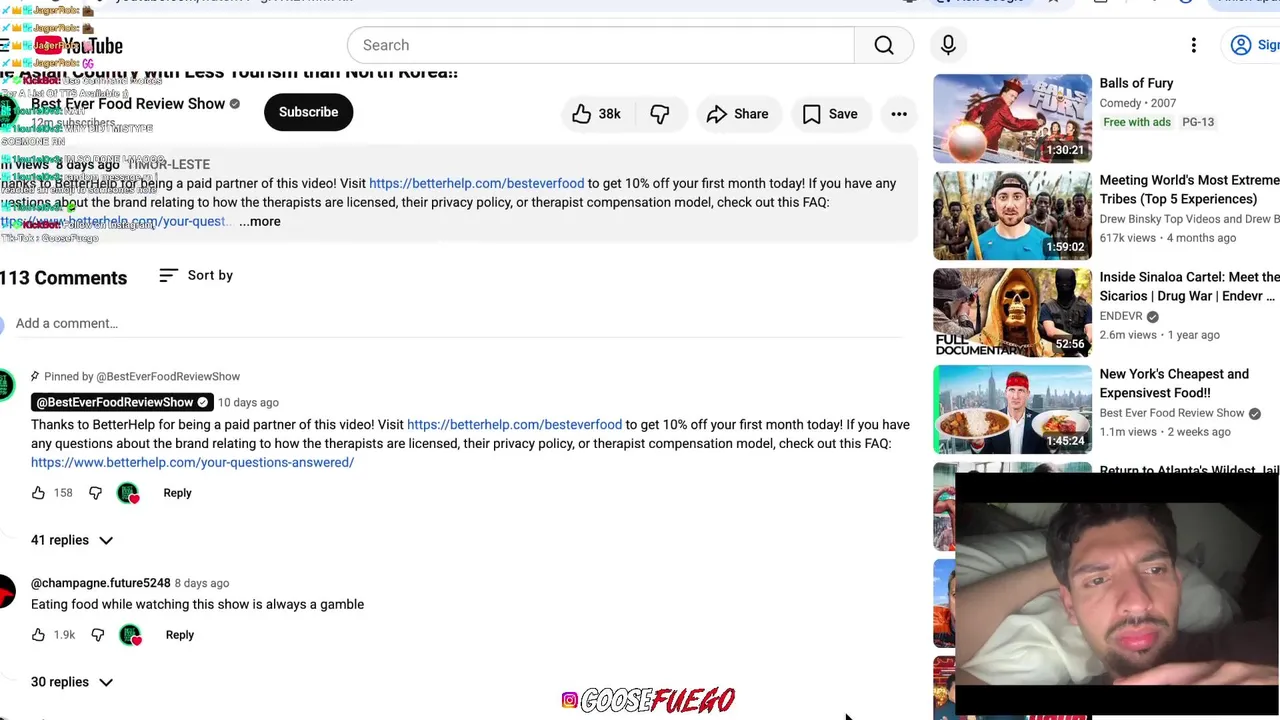This screenshot has height=720, width=1280.
Task: Like the champagne.future5248 comment
Action: (38, 635)
